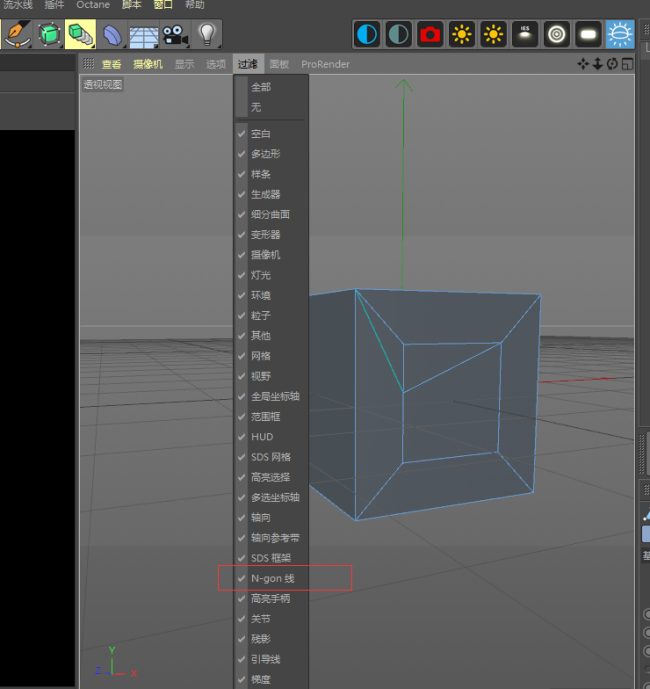Click the light bulb (light object) toolbar icon
The height and width of the screenshot is (689, 650).
pos(206,35)
